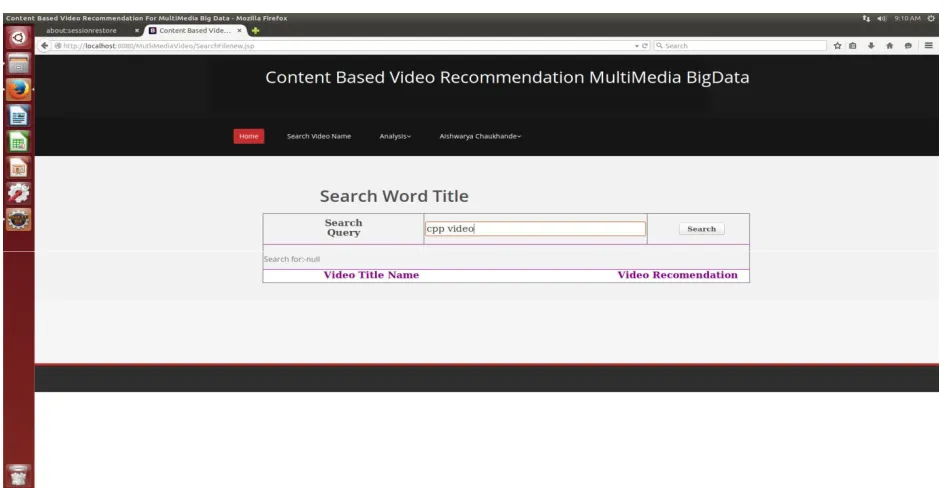Click the Search for:-null text
This screenshot has width=944, height=488.
click(291, 259)
